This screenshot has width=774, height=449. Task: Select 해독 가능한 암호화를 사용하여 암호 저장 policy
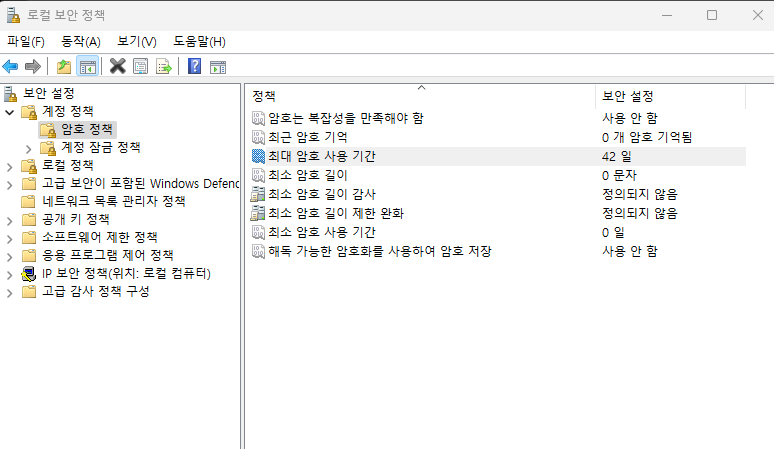(380, 251)
